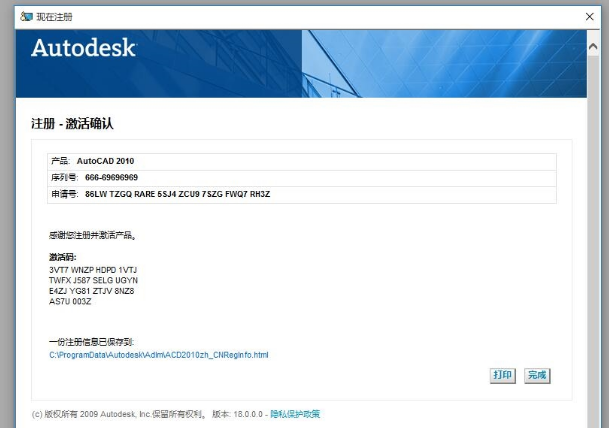The height and width of the screenshot is (428, 609).
Task: Click activation code line AS7U 003Z
Action: [x=70, y=301]
